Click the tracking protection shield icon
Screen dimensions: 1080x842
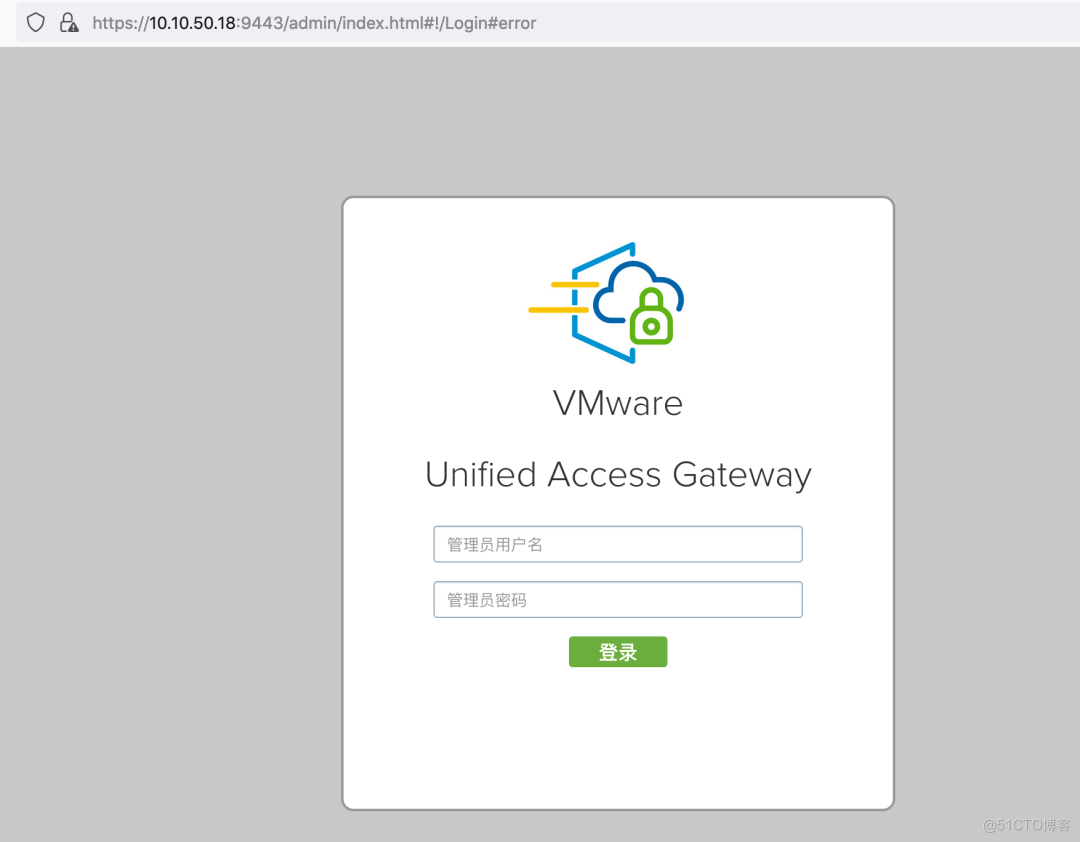tap(35, 22)
